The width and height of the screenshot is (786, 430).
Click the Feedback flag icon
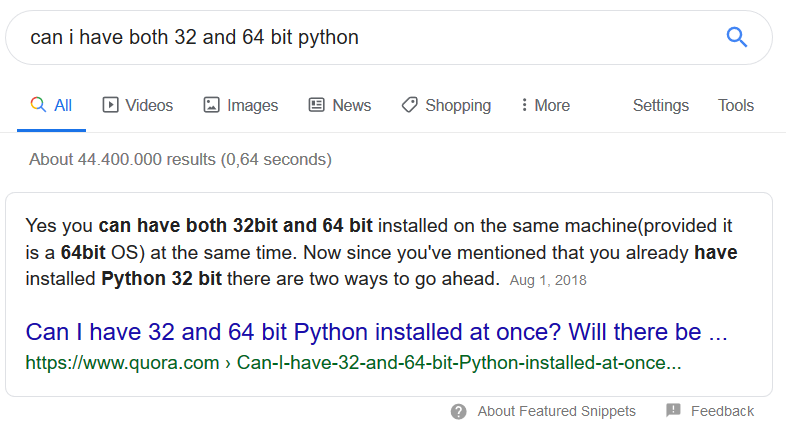(673, 410)
